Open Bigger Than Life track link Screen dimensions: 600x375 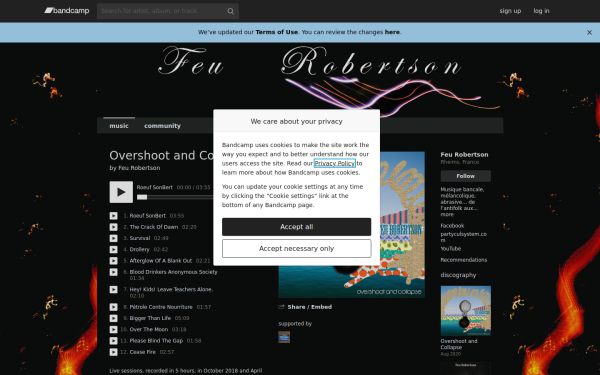(150, 318)
